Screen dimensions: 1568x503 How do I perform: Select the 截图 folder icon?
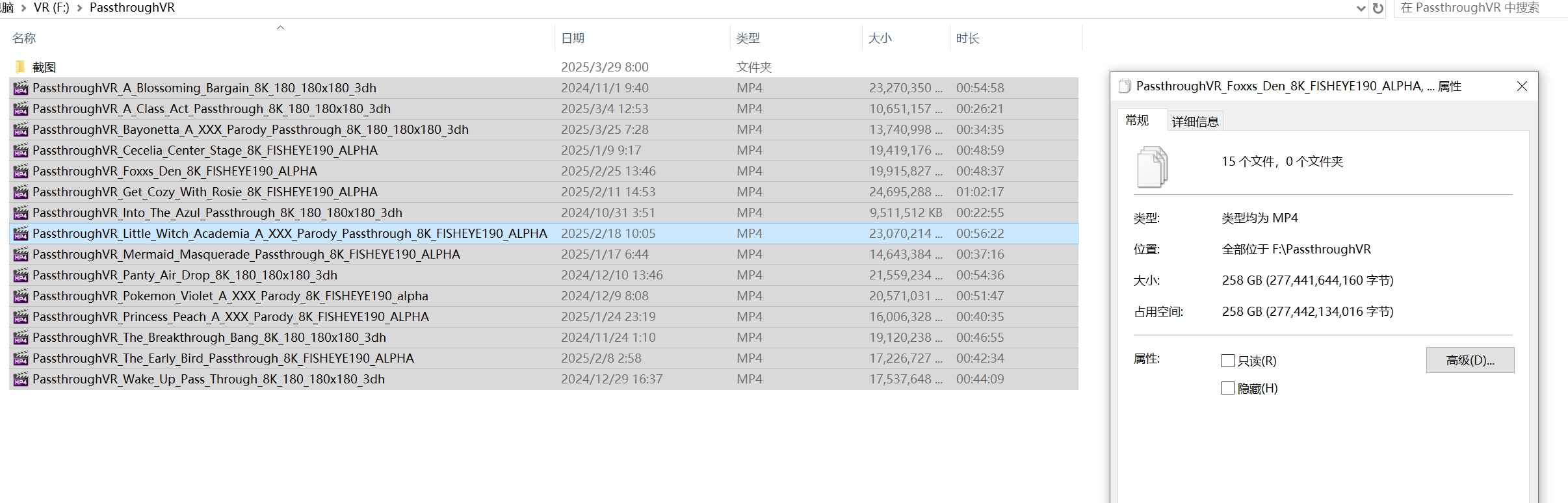tap(20, 67)
